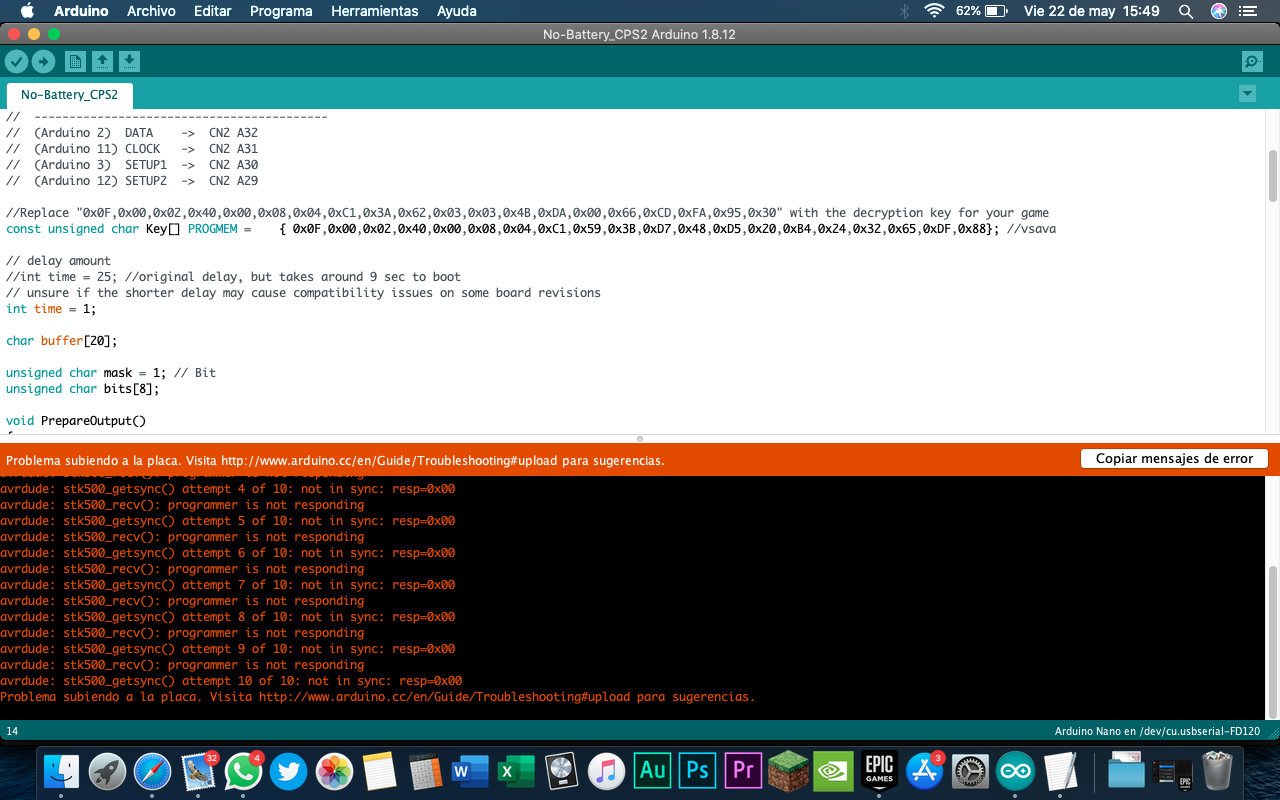
Task: Click the code editor vertical scrollbar
Action: pyautogui.click(x=1272, y=176)
